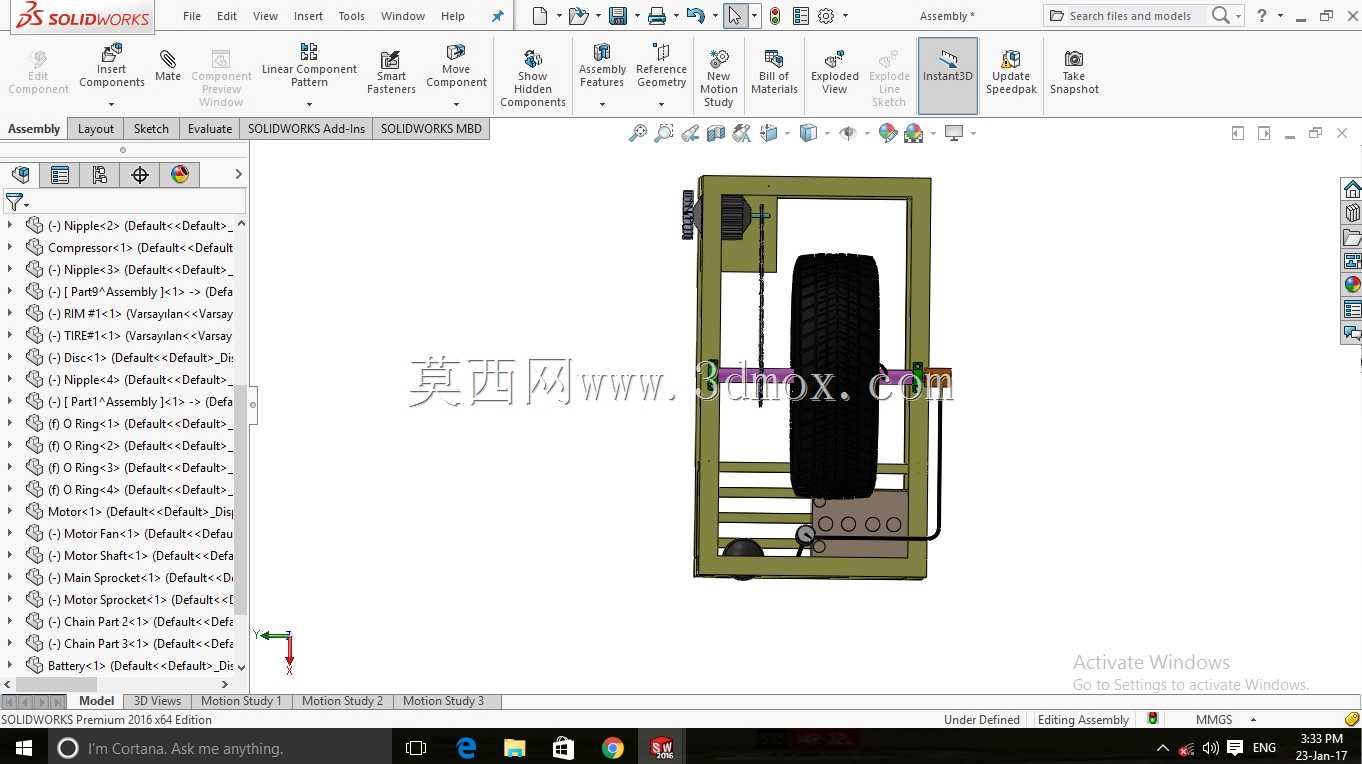Viewport: 1362px width, 764px height.
Task: Expand the Disc<1> tree node
Action: (10, 358)
